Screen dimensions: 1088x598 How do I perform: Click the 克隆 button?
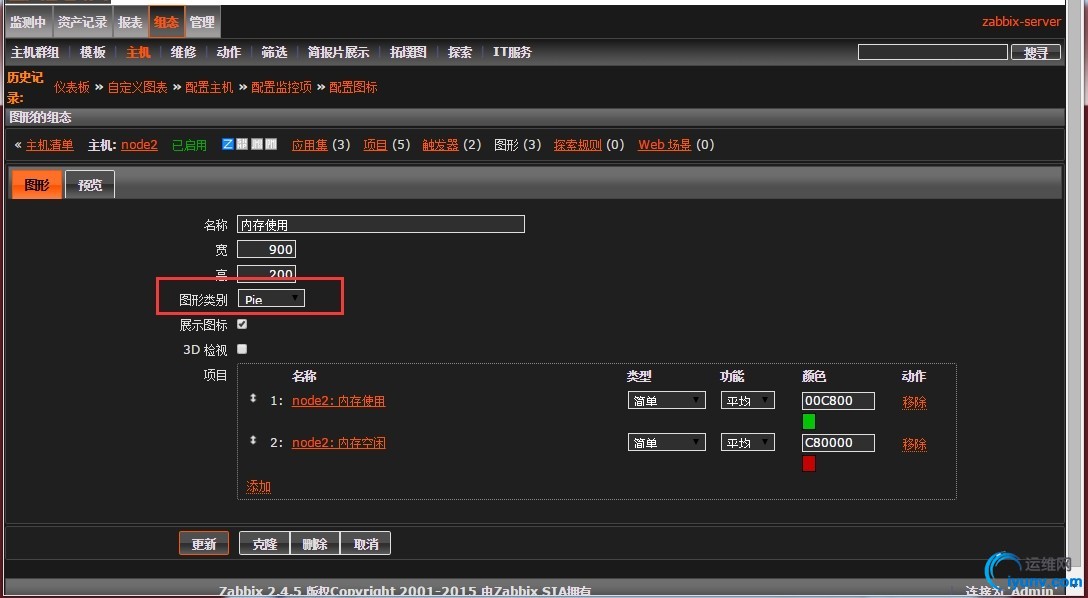(x=264, y=543)
